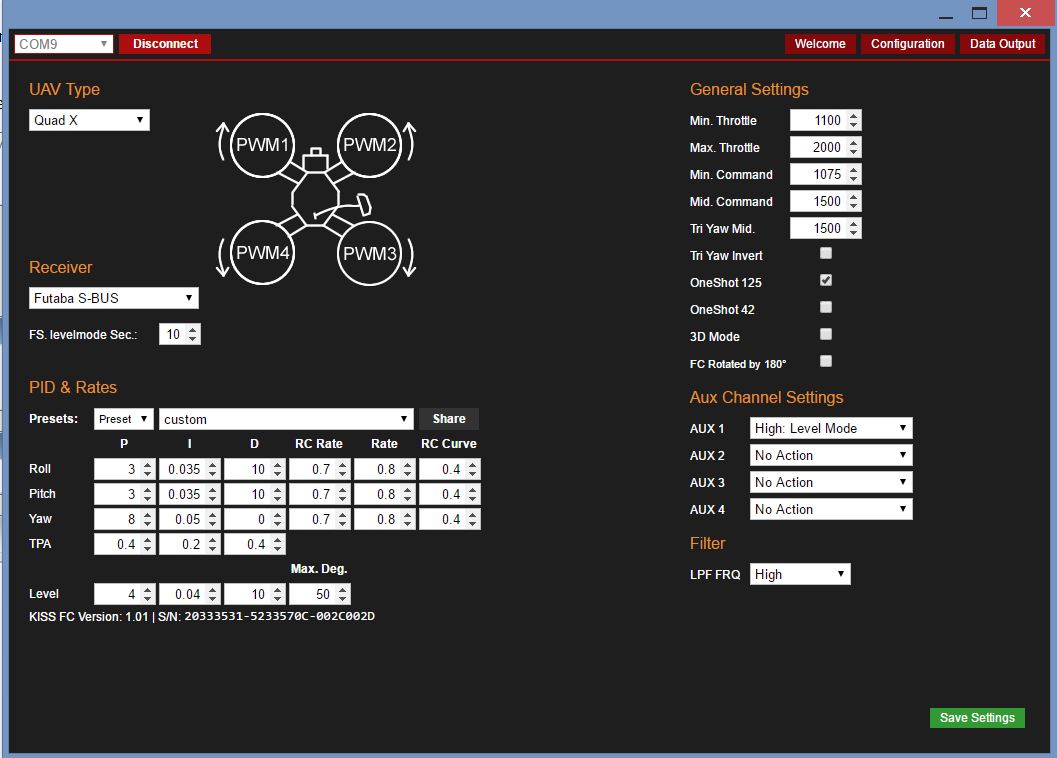Expand the Futaba S-BUS receiver dropdown
Viewport: 1057px width, 758px height.
(114, 298)
